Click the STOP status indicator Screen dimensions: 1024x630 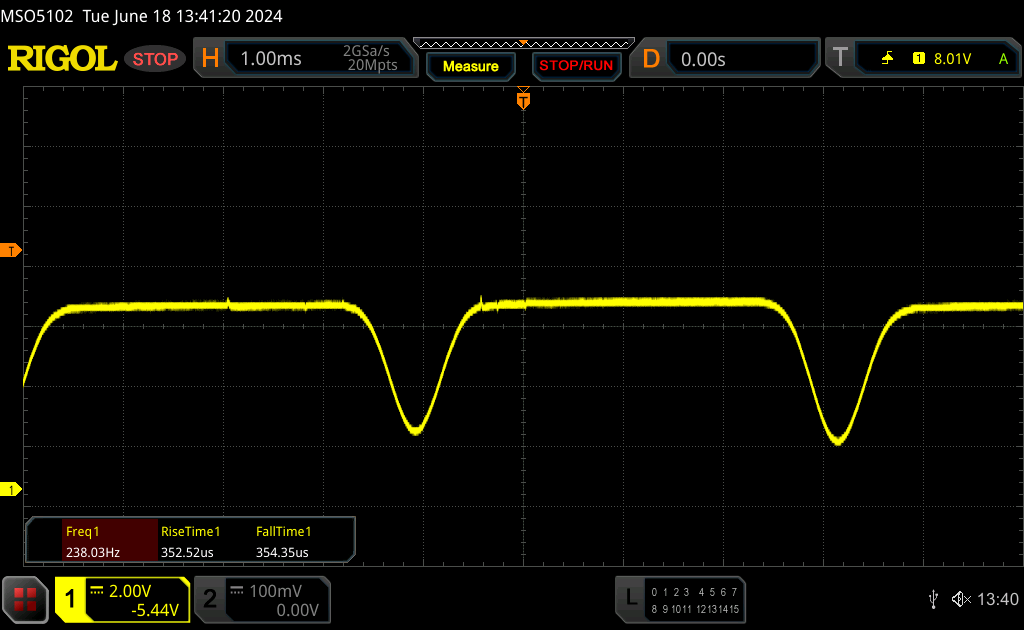pyautogui.click(x=155, y=59)
